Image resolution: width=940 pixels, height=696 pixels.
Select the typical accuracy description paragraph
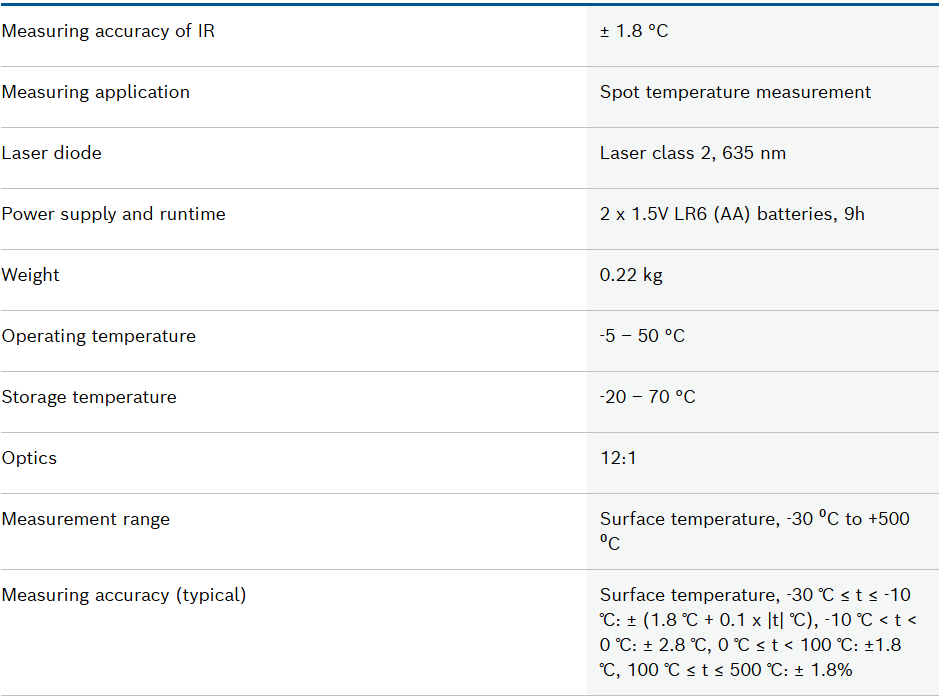click(x=757, y=632)
